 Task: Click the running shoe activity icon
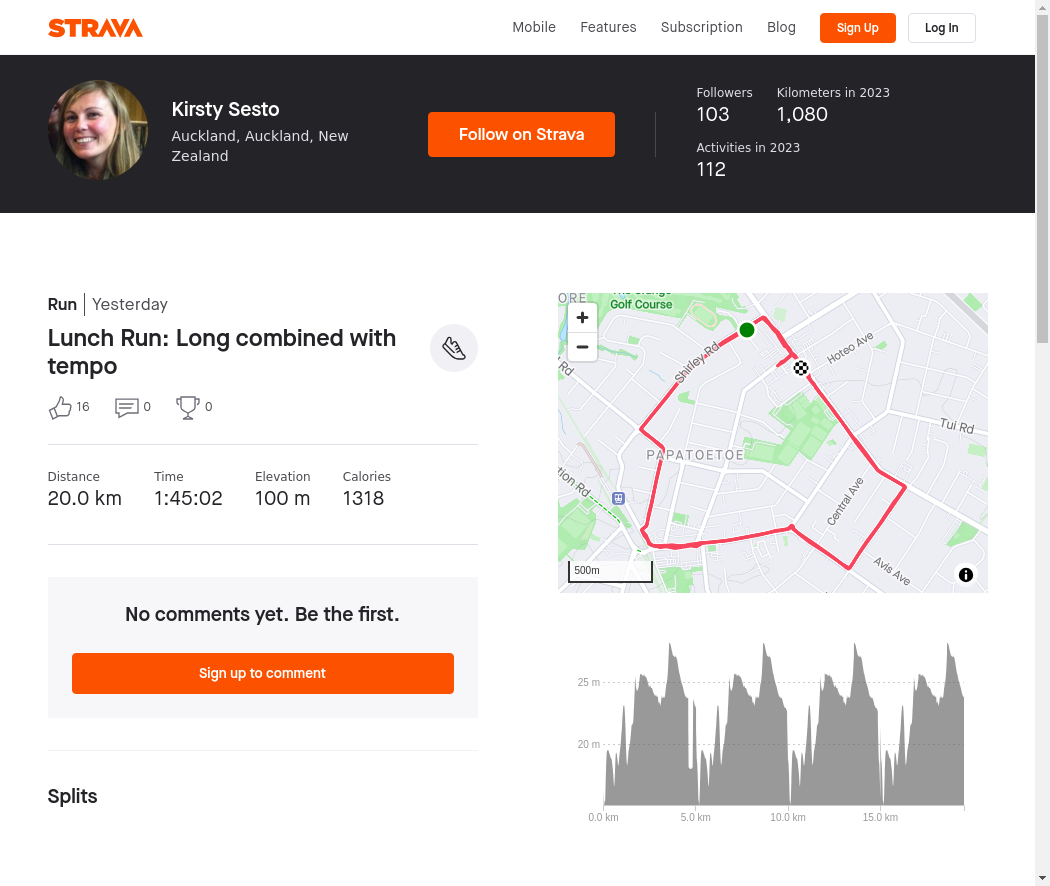(x=454, y=348)
